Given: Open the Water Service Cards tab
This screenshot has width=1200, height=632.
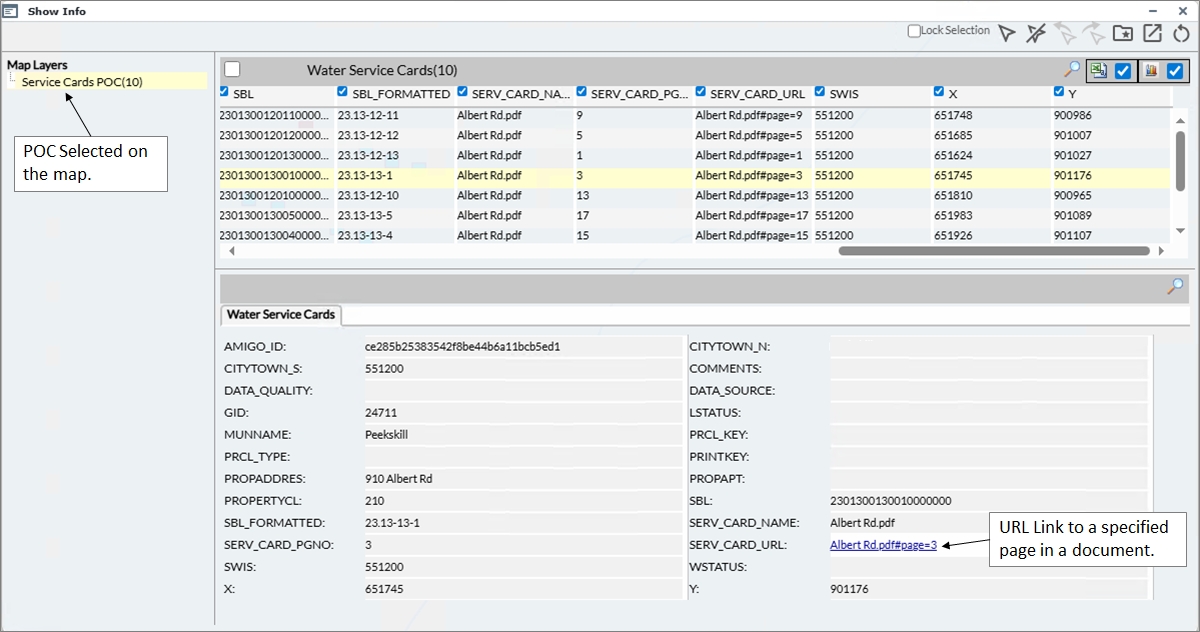Looking at the screenshot, I should pyautogui.click(x=280, y=315).
